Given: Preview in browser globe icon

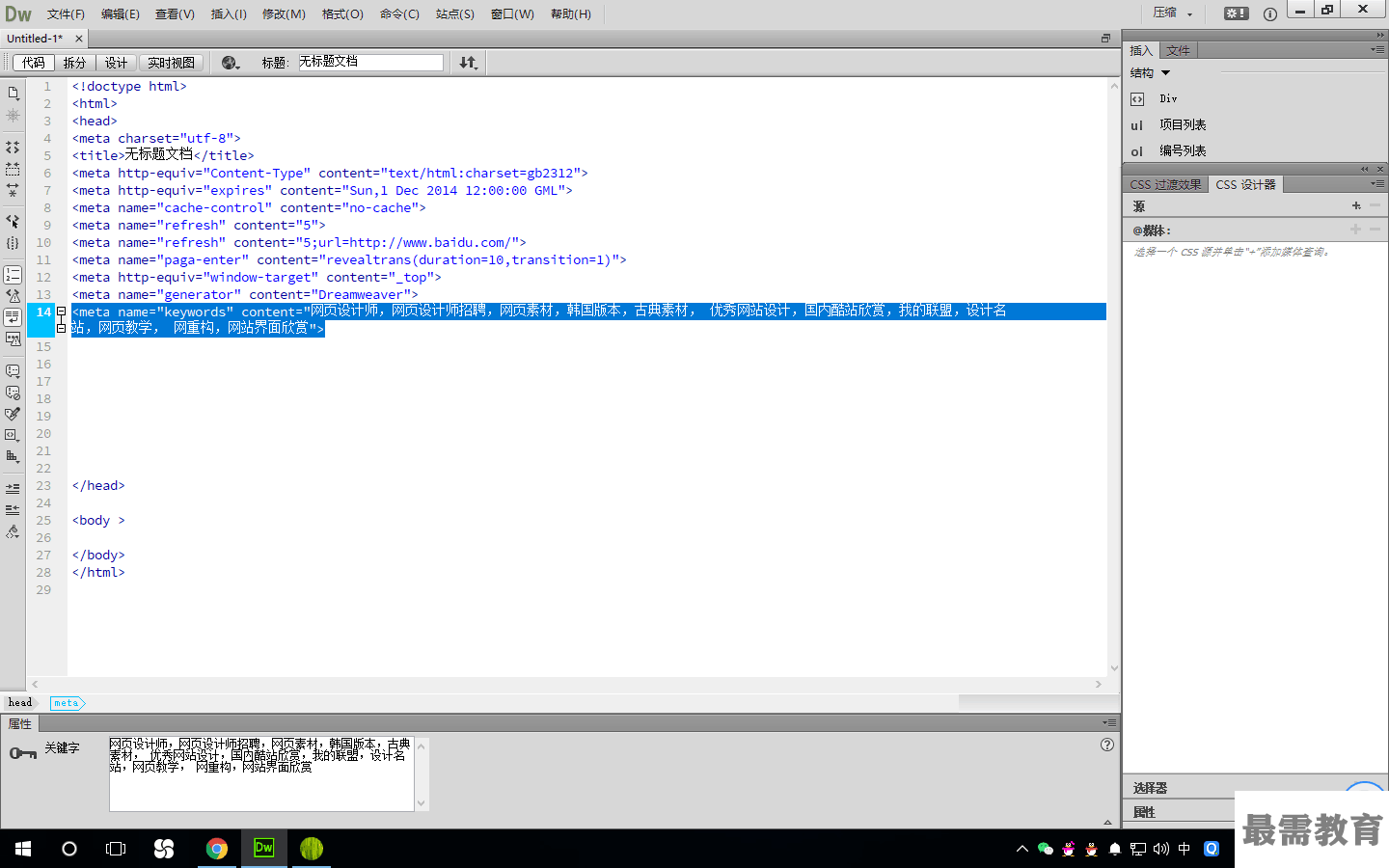Looking at the screenshot, I should [x=231, y=63].
